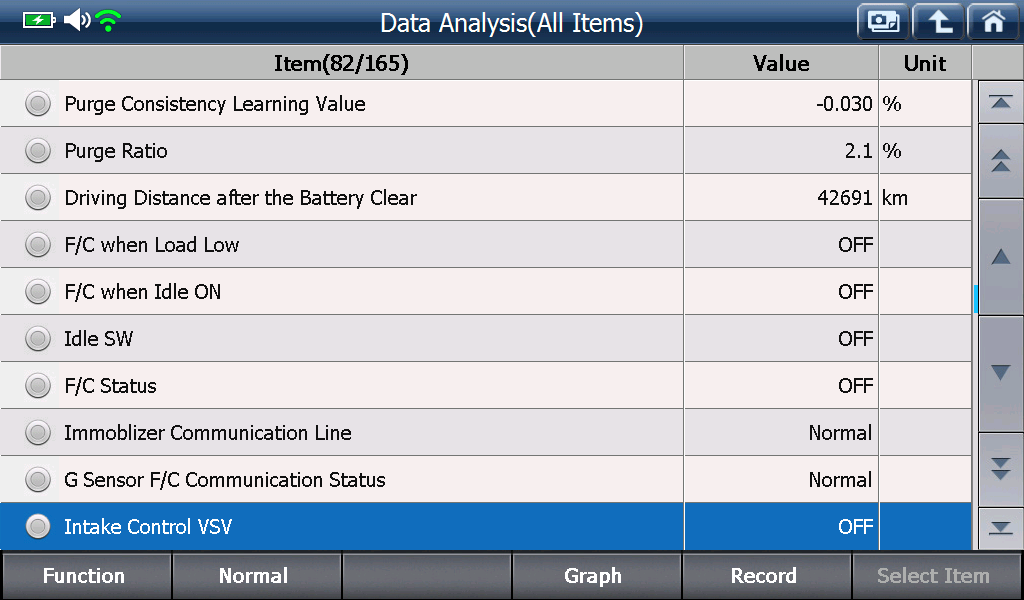The height and width of the screenshot is (600, 1024).
Task: Go back using the up-arrow return icon
Action: pos(939,22)
